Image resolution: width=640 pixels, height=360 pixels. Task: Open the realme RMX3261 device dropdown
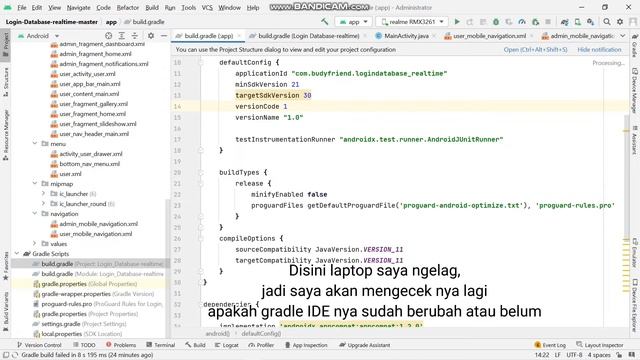pyautogui.click(x=412, y=22)
